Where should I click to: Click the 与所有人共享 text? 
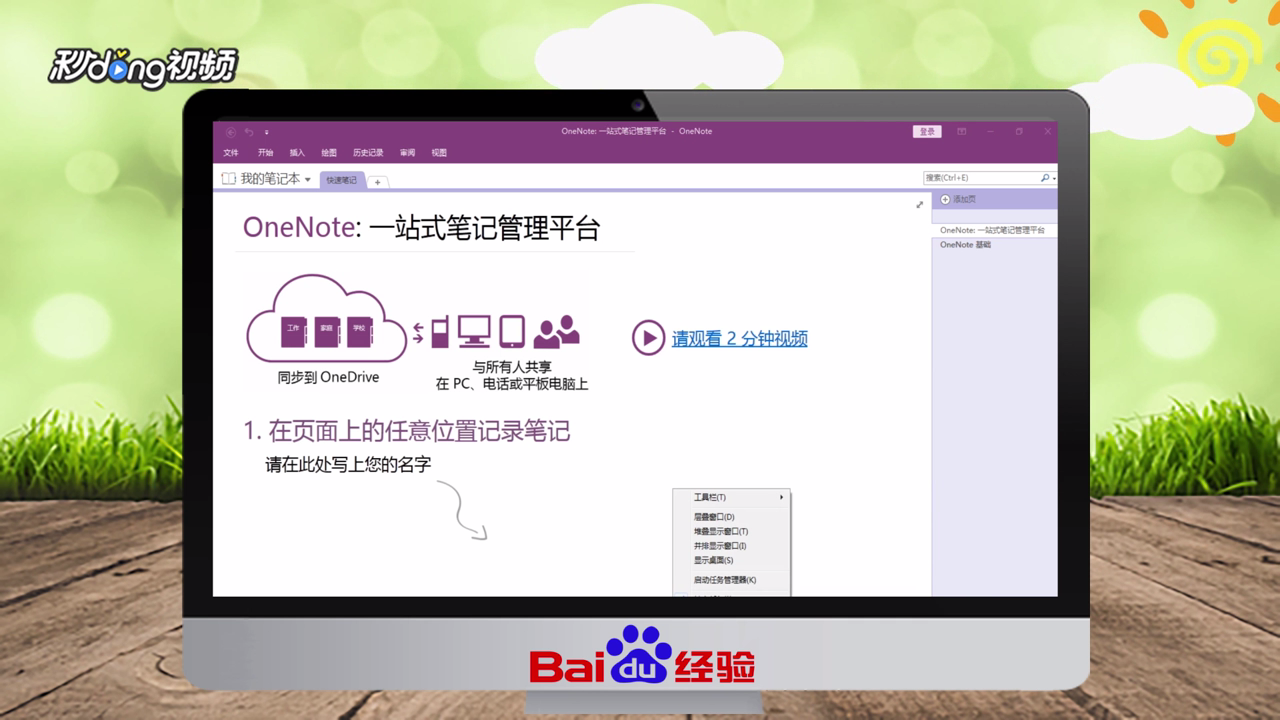point(512,368)
